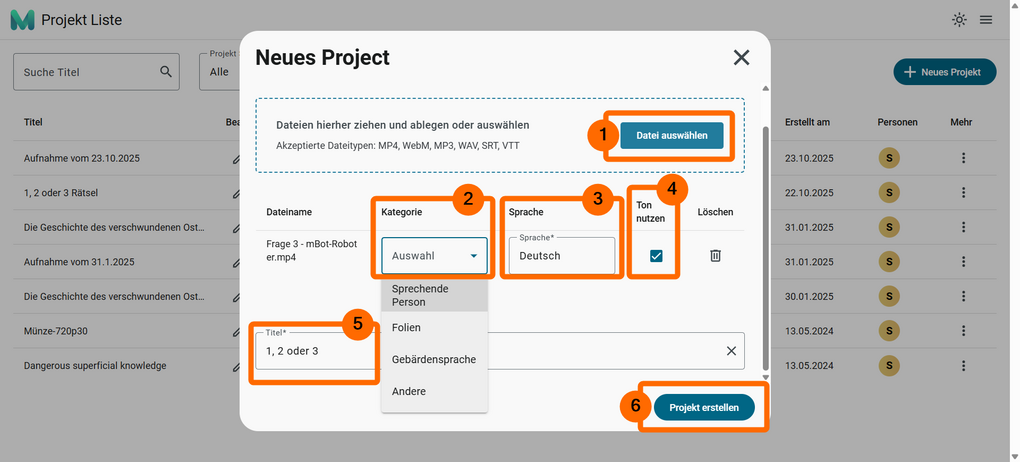
Task: Toggle the light/dark theme sun icon
Action: point(959,20)
